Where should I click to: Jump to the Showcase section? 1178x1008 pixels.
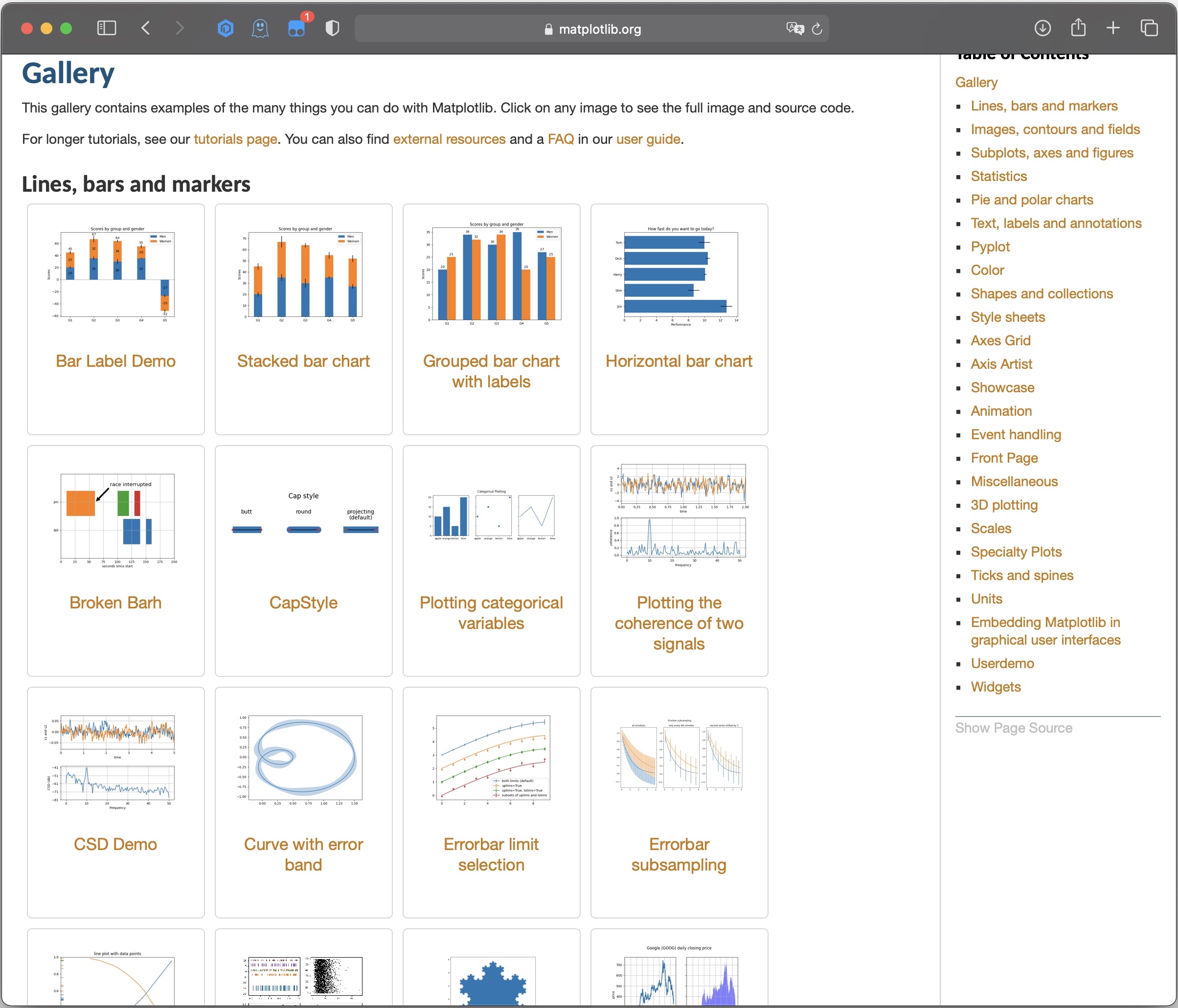coord(1002,388)
